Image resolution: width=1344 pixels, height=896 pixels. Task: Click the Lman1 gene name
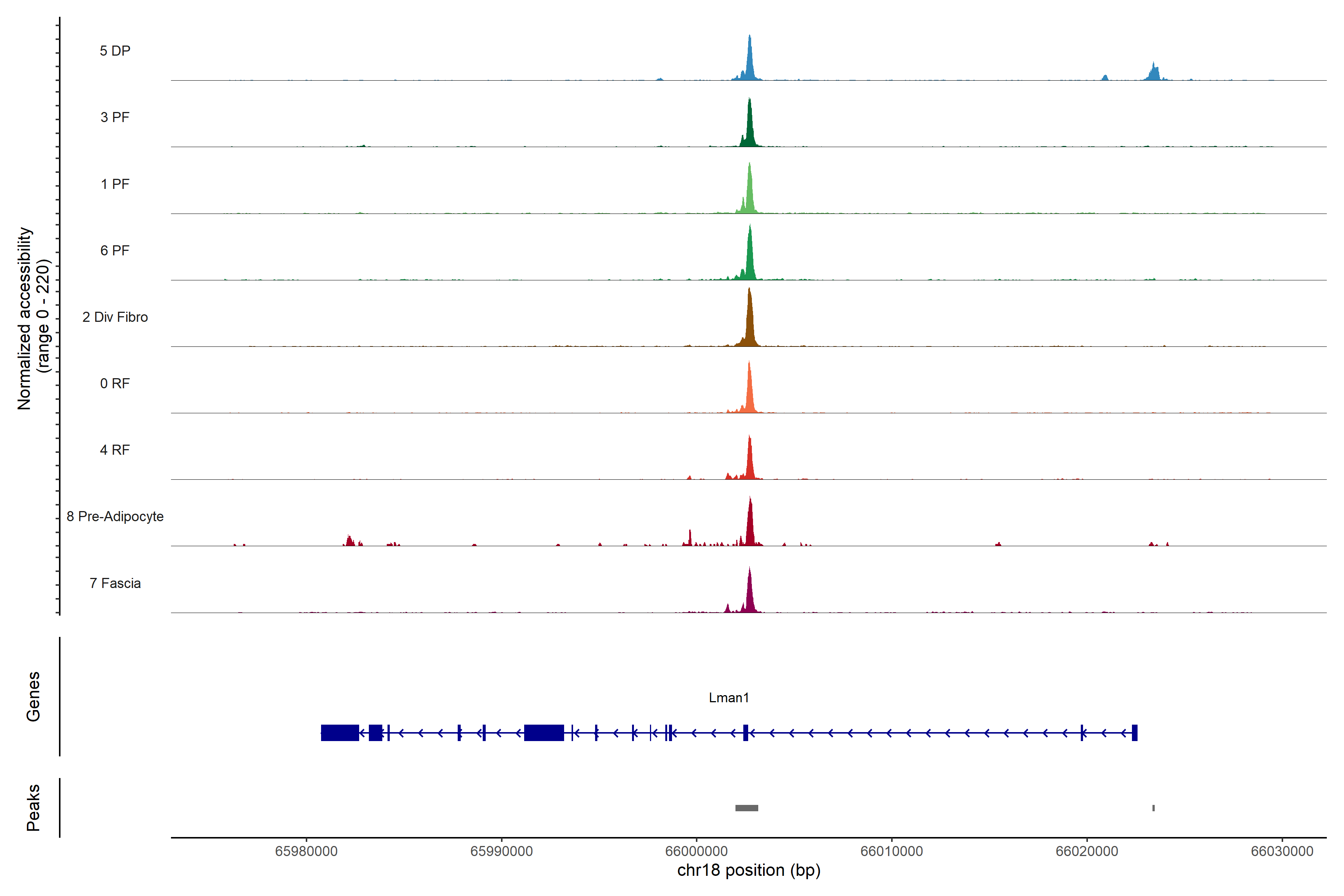(729, 698)
